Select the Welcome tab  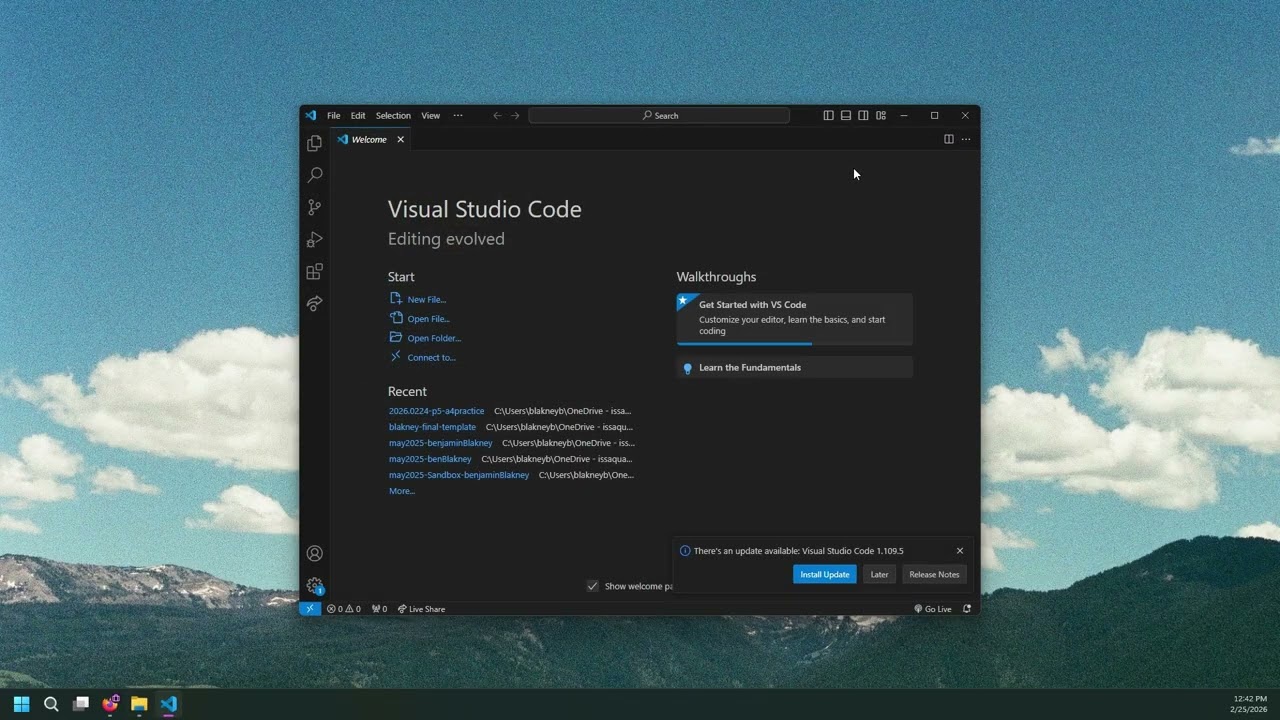[369, 139]
